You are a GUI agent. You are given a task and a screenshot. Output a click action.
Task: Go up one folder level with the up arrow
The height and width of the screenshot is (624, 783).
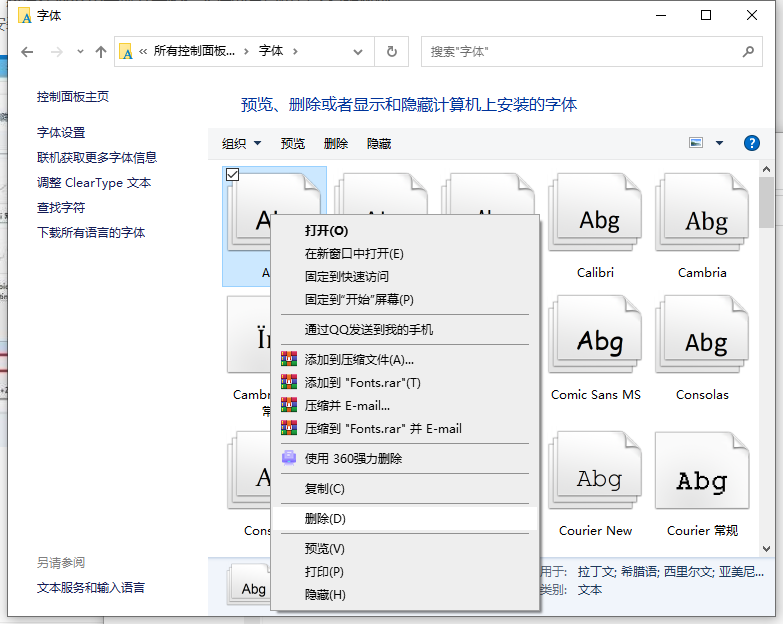click(100, 52)
